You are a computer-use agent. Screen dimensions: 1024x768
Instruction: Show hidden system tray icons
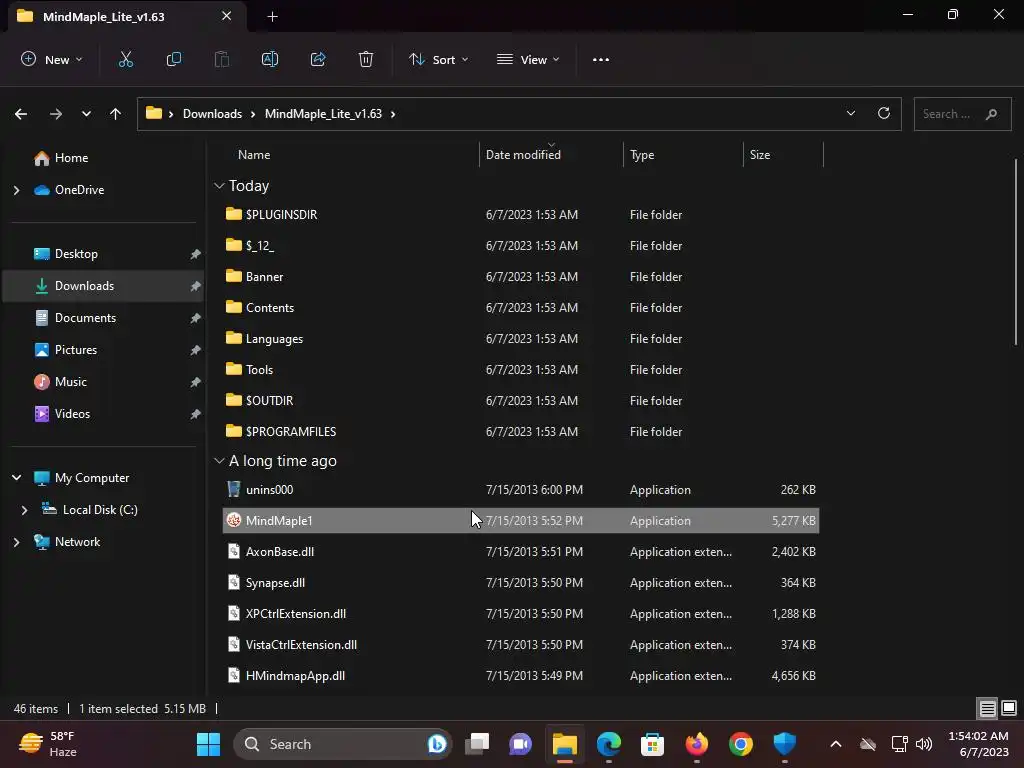(835, 744)
